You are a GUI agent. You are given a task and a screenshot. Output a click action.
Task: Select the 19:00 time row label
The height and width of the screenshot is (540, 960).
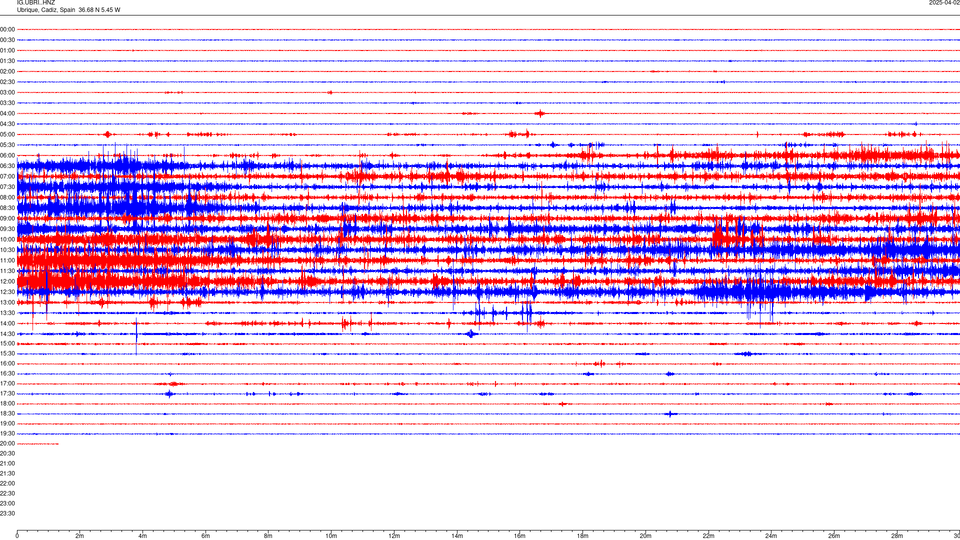coord(7,424)
